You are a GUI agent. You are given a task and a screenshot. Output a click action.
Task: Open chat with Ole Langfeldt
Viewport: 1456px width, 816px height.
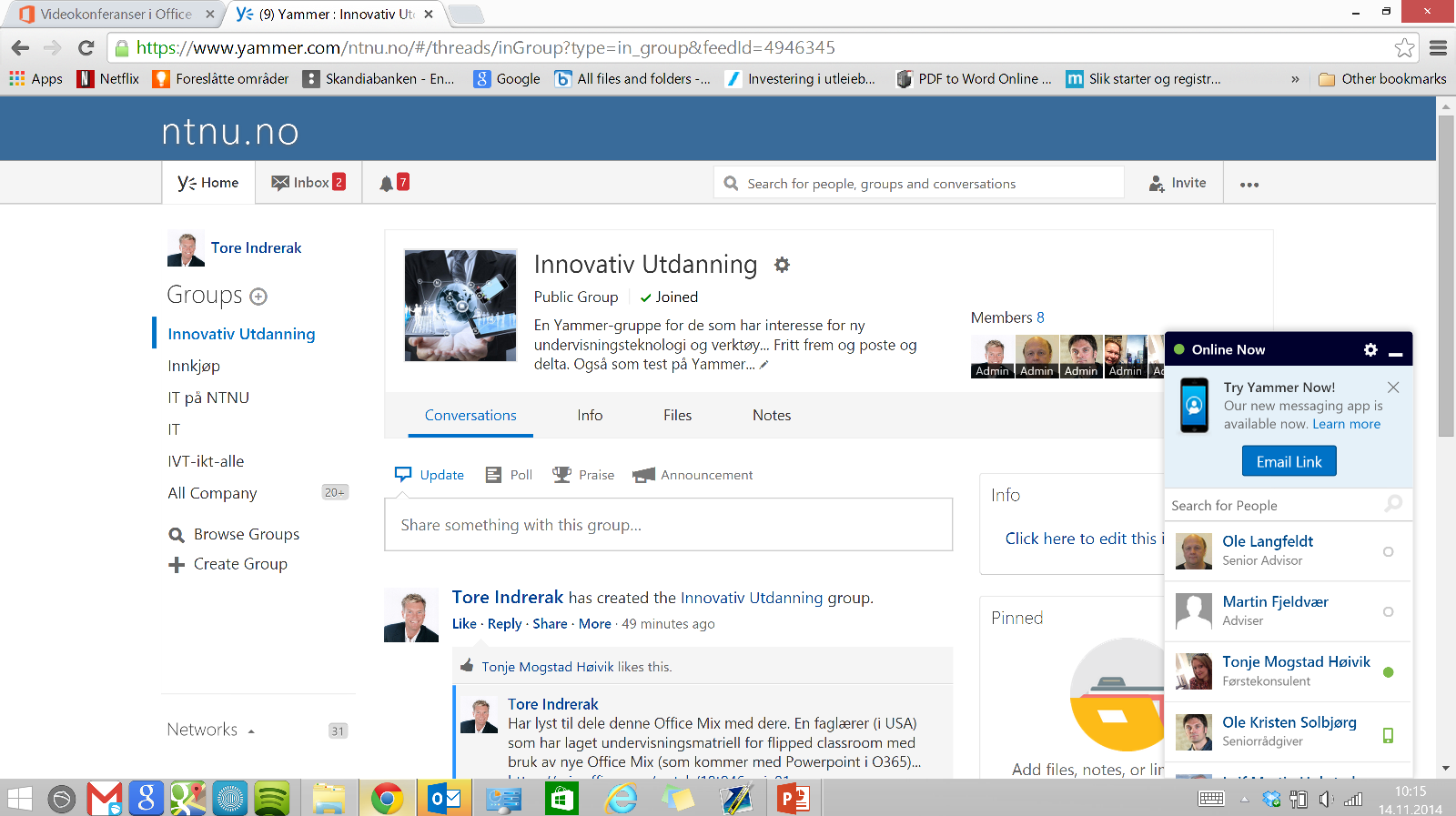(1288, 551)
